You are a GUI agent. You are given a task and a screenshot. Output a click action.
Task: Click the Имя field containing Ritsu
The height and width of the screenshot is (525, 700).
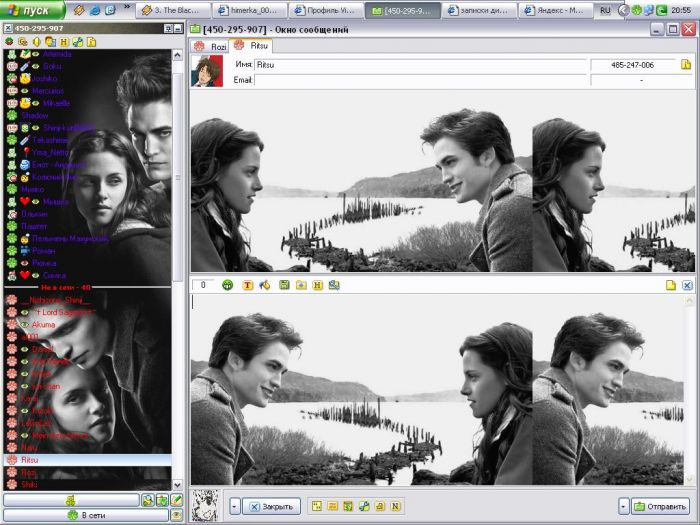[x=421, y=65]
